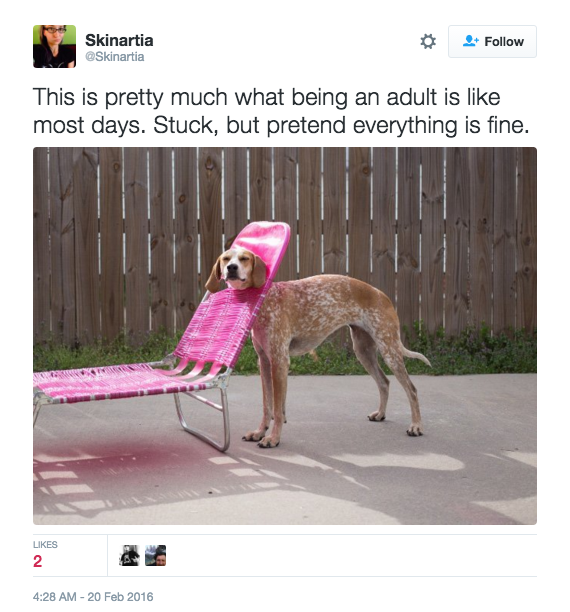Open the gear settings menu
Viewport: 570px width, 612px height.
click(x=428, y=41)
